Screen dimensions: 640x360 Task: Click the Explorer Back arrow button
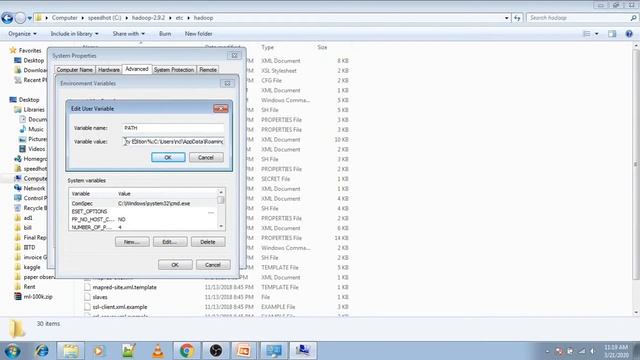coord(7,18)
